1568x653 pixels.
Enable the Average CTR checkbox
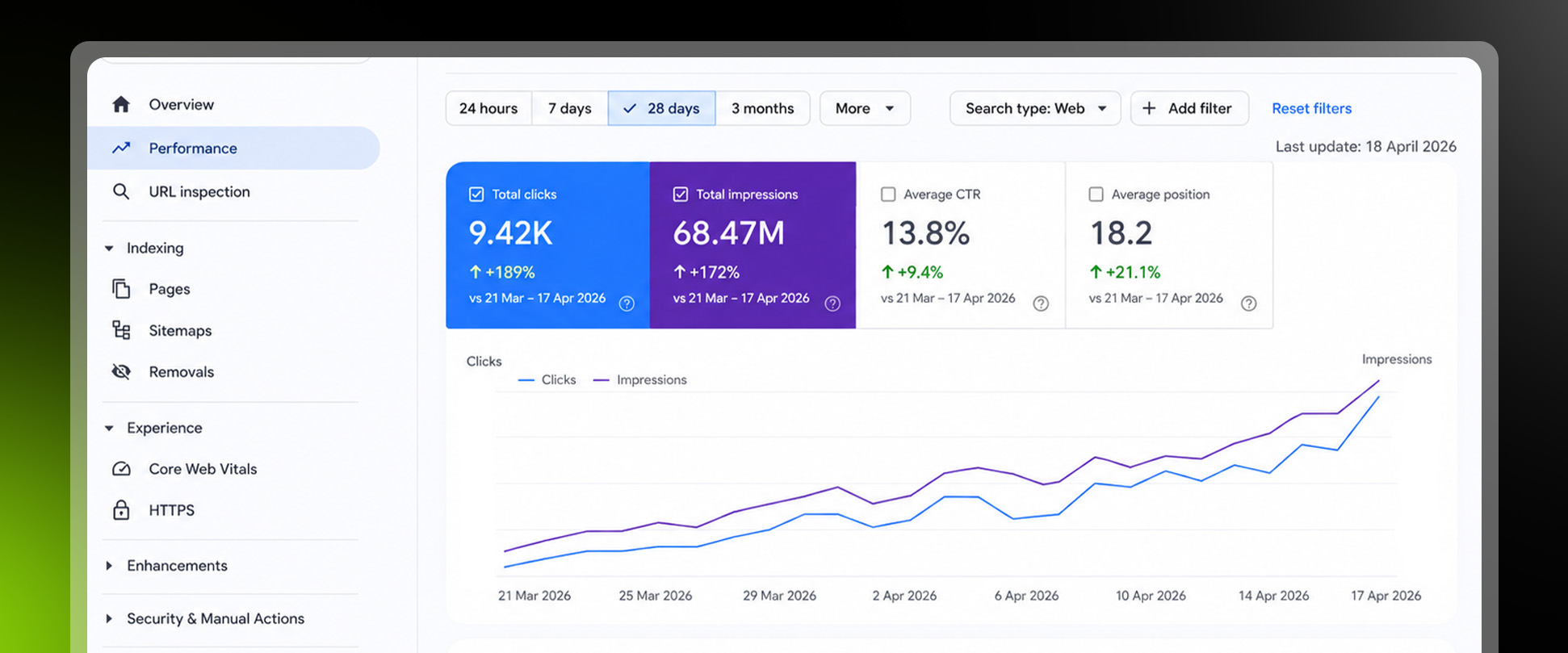[x=888, y=195]
